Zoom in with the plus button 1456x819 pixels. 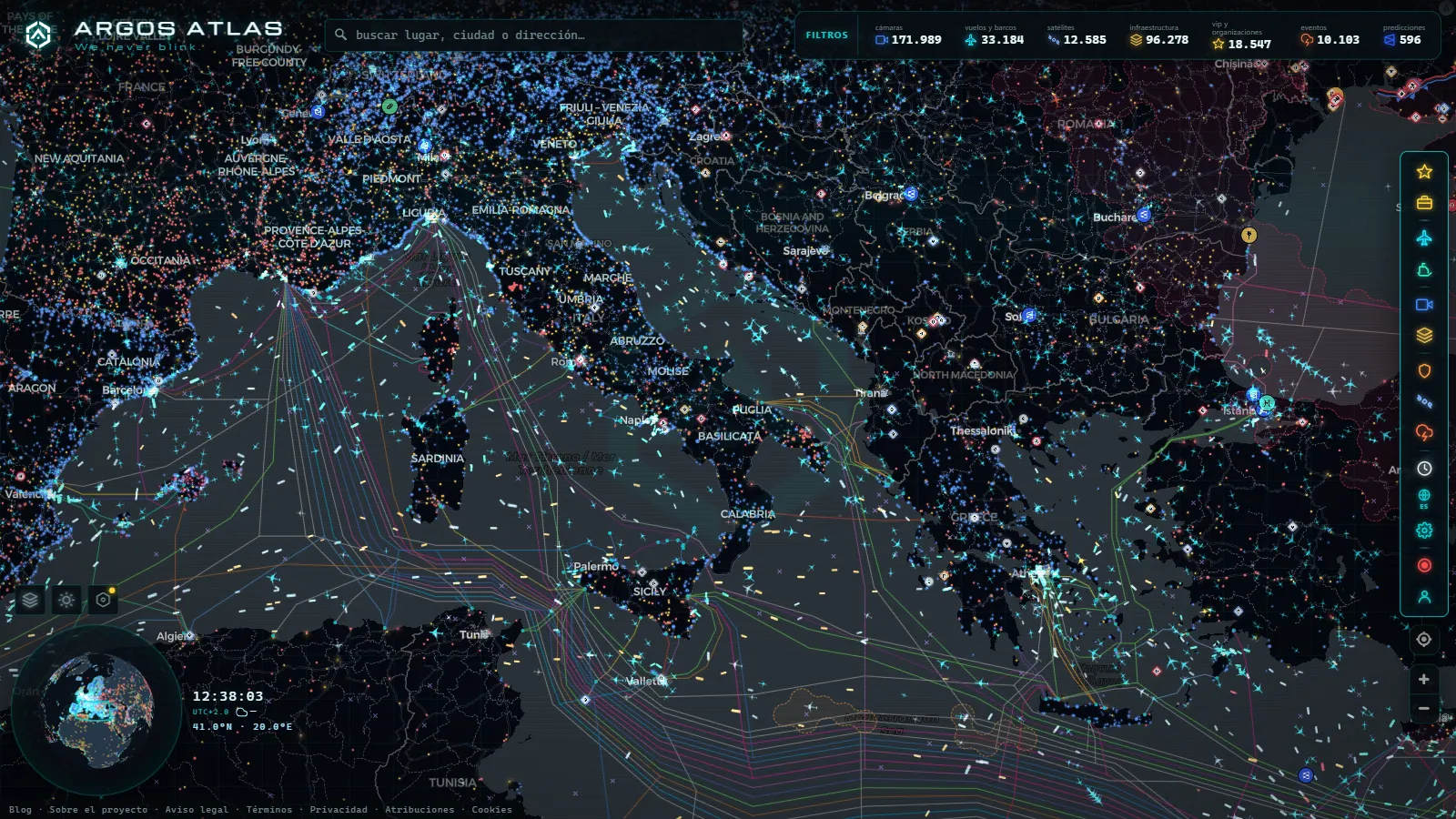click(1424, 679)
